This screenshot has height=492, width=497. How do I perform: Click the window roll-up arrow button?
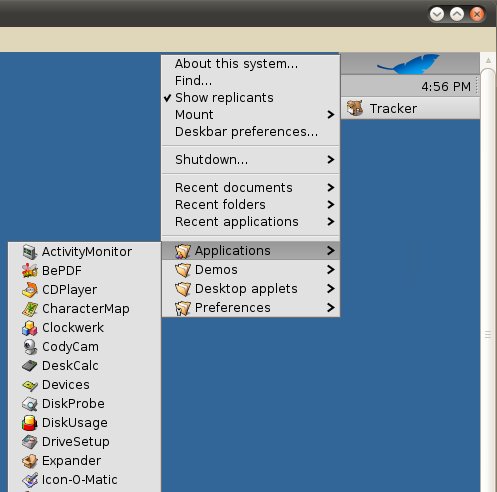pos(457,14)
